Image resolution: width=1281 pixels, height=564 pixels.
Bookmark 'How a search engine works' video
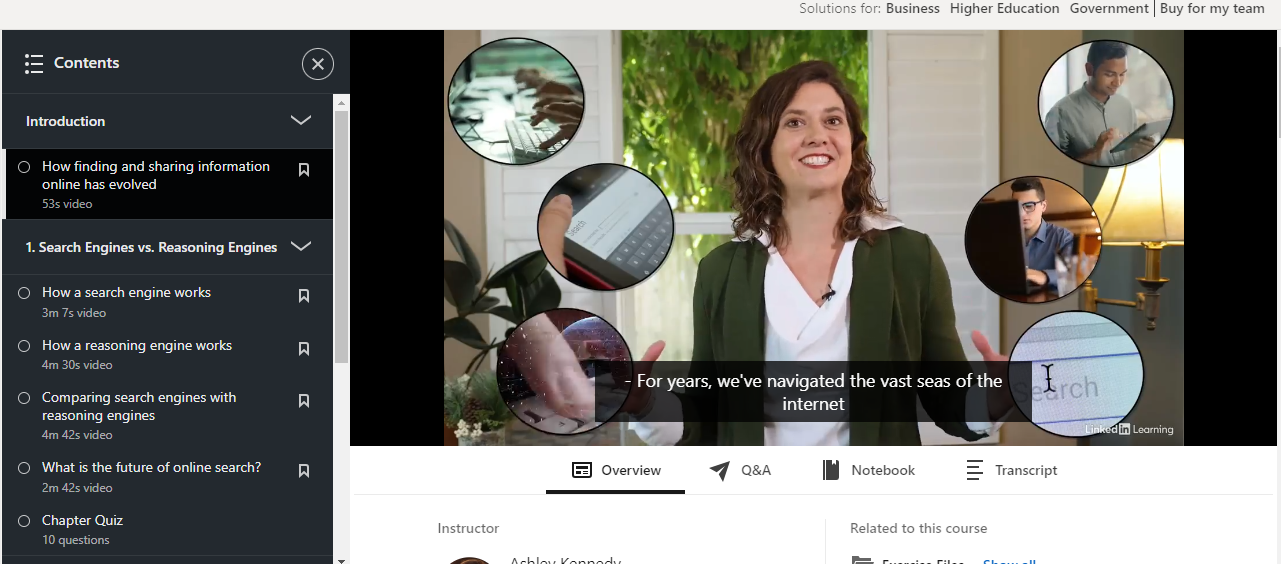304,296
